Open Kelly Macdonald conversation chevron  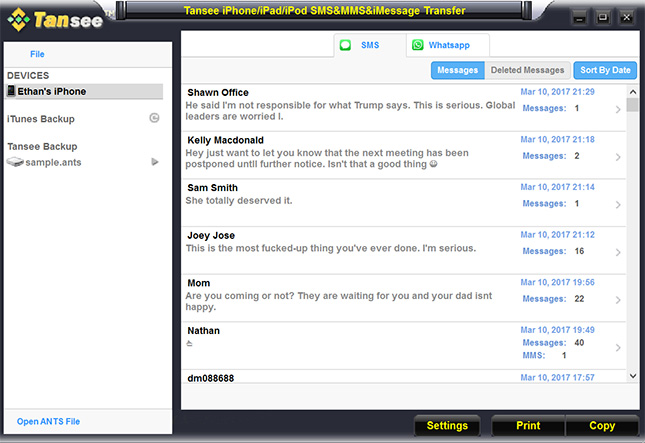tap(618, 157)
